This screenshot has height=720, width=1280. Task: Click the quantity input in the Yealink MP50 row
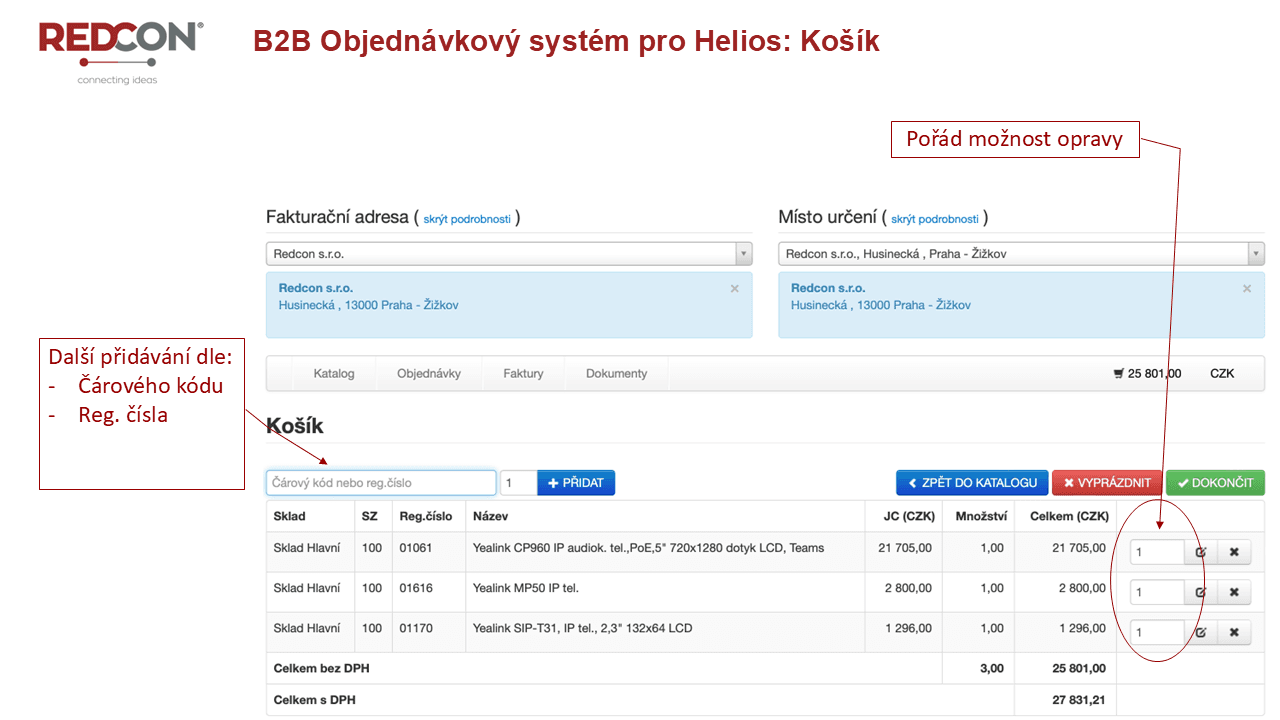(1157, 592)
